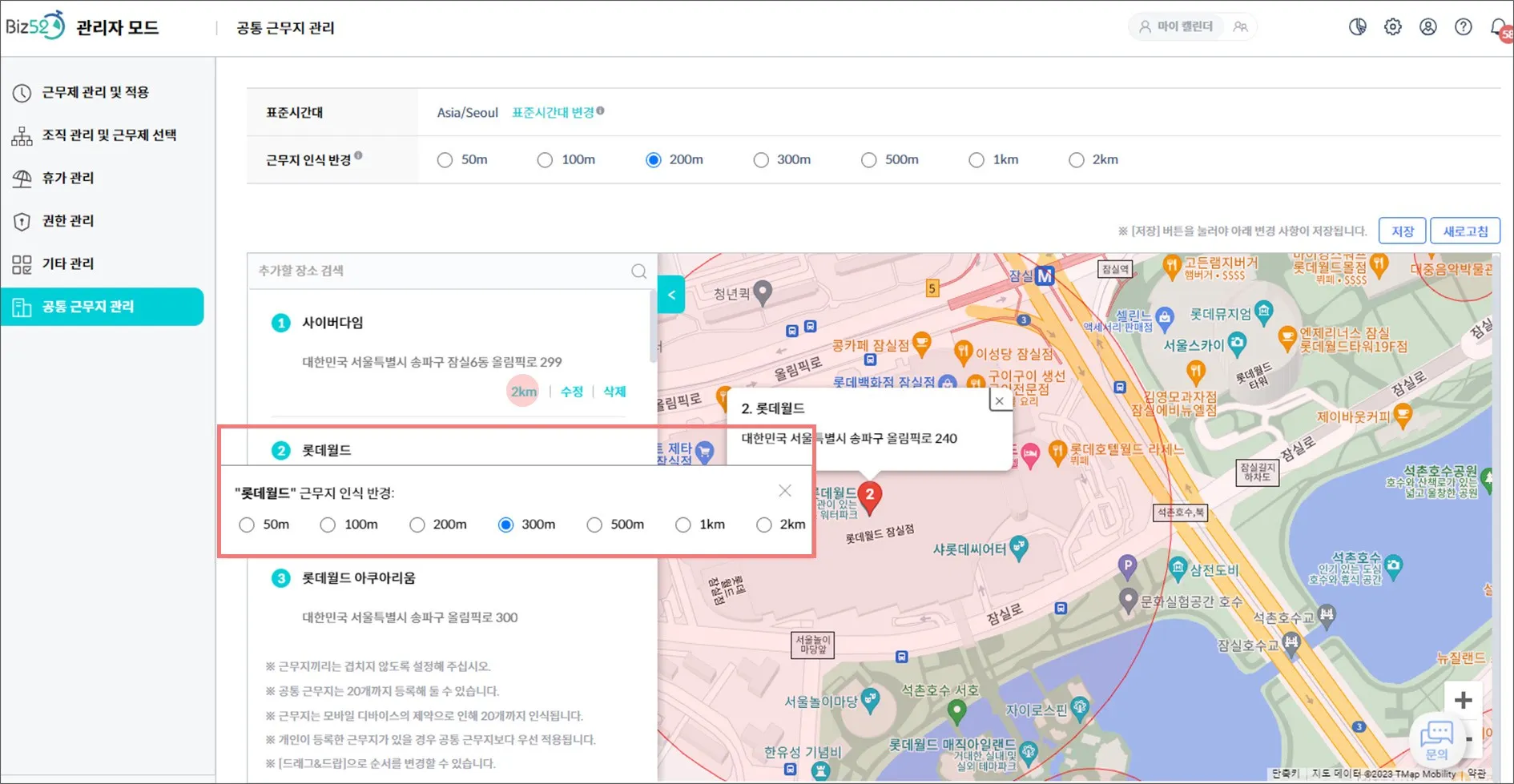Open the help question mark icon
Viewport: 1514px width, 784px height.
(1464, 26)
